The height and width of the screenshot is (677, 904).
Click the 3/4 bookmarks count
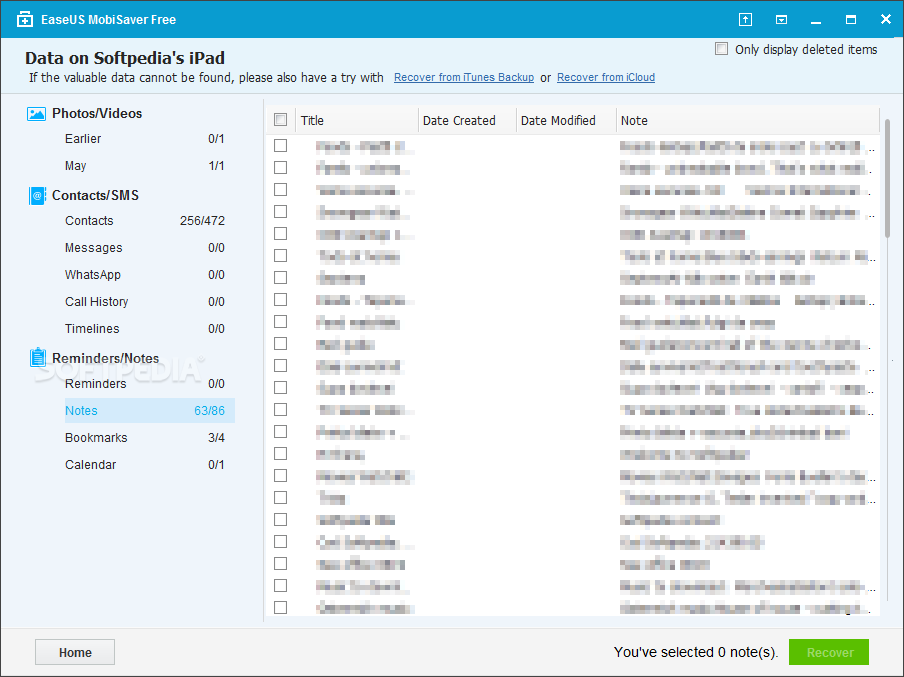pyautogui.click(x=216, y=438)
